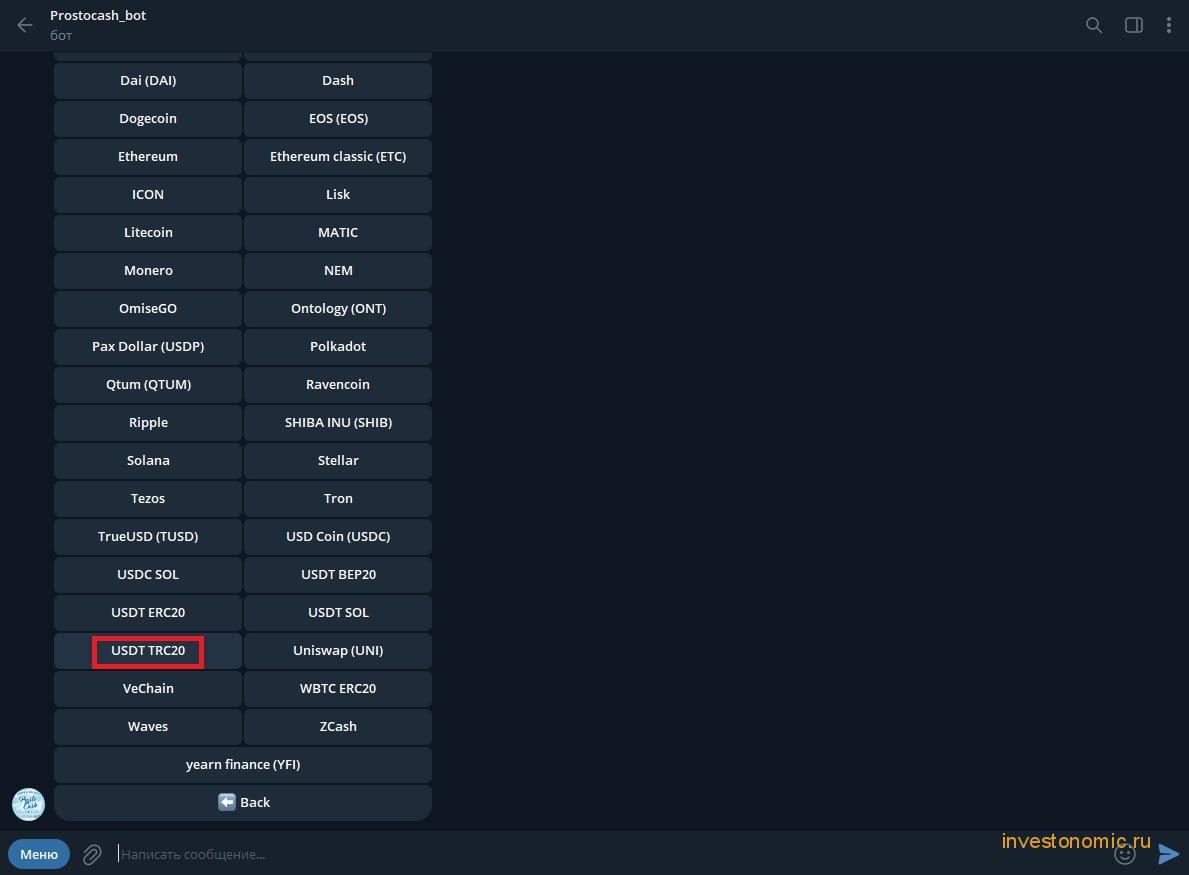Select the EOS (EOS) button
This screenshot has height=875, width=1189.
tap(338, 118)
